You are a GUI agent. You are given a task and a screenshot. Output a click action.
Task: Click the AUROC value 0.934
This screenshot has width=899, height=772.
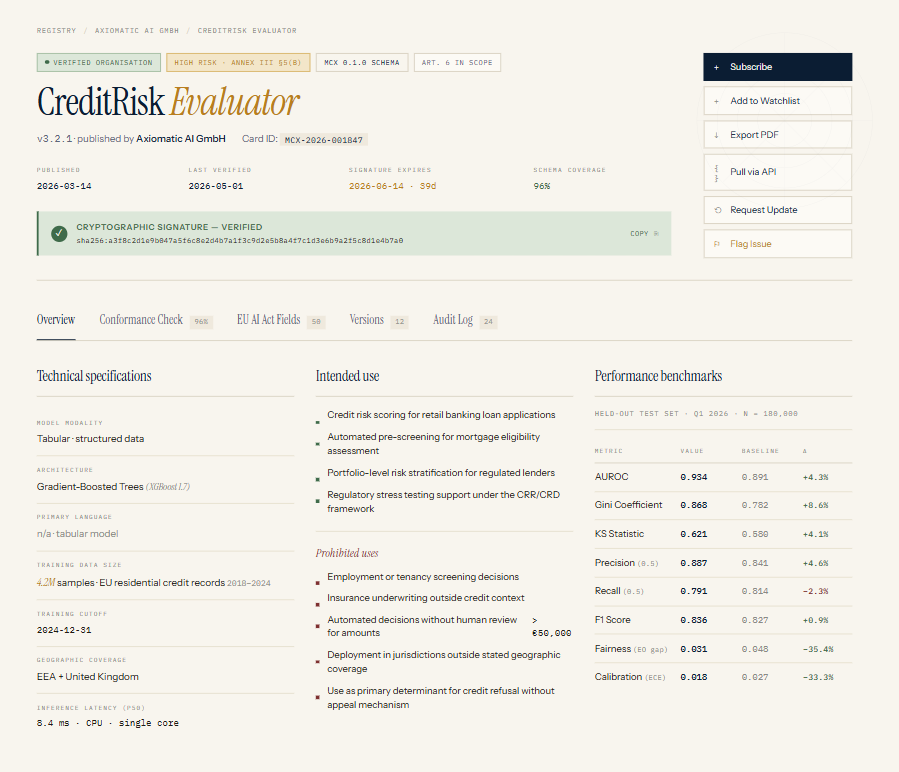coord(694,477)
